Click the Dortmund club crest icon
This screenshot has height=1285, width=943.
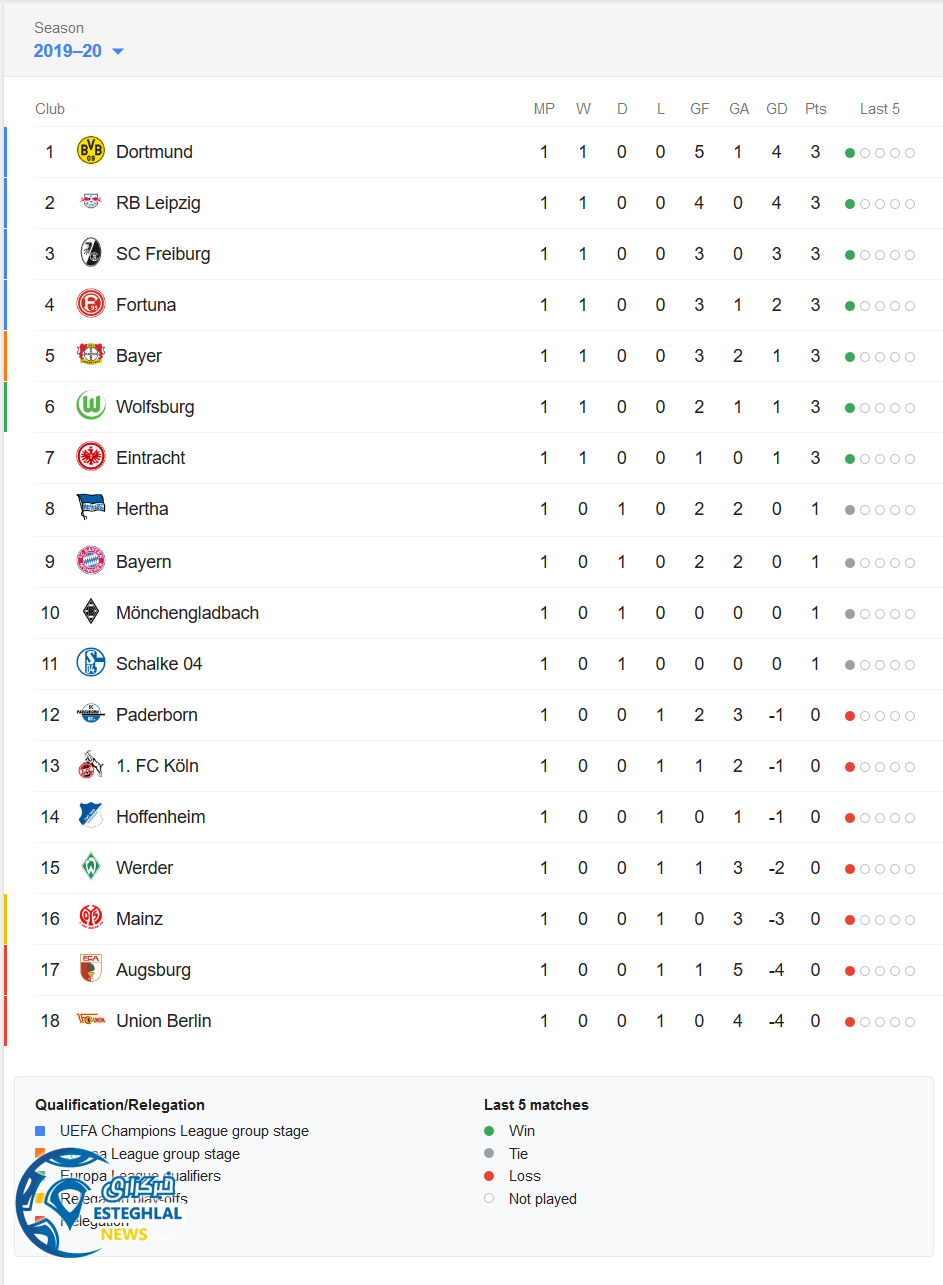pyautogui.click(x=91, y=152)
